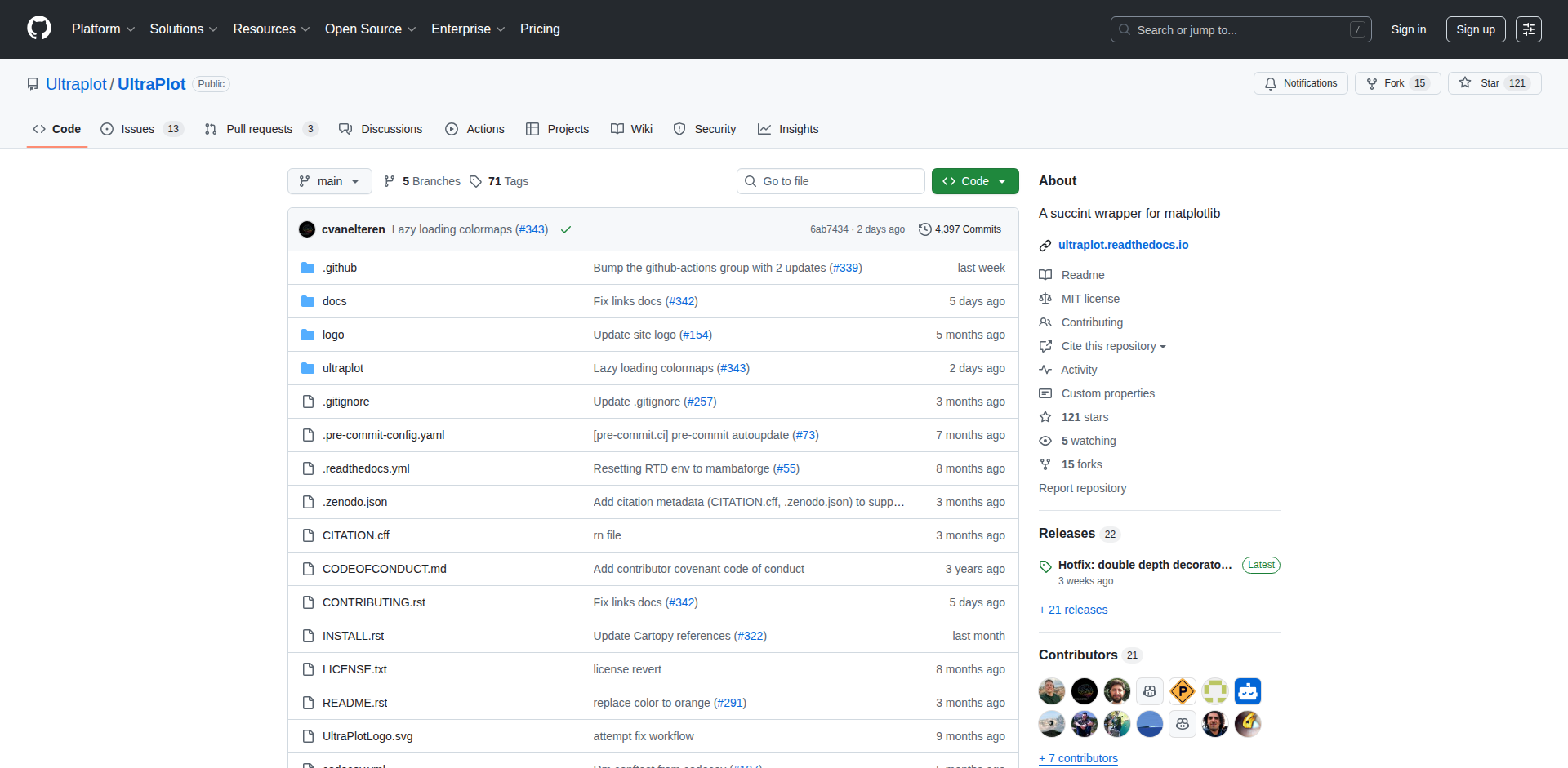Viewport: 1568px width, 768px height.
Task: Switch to the Wiki tab
Action: coord(631,129)
